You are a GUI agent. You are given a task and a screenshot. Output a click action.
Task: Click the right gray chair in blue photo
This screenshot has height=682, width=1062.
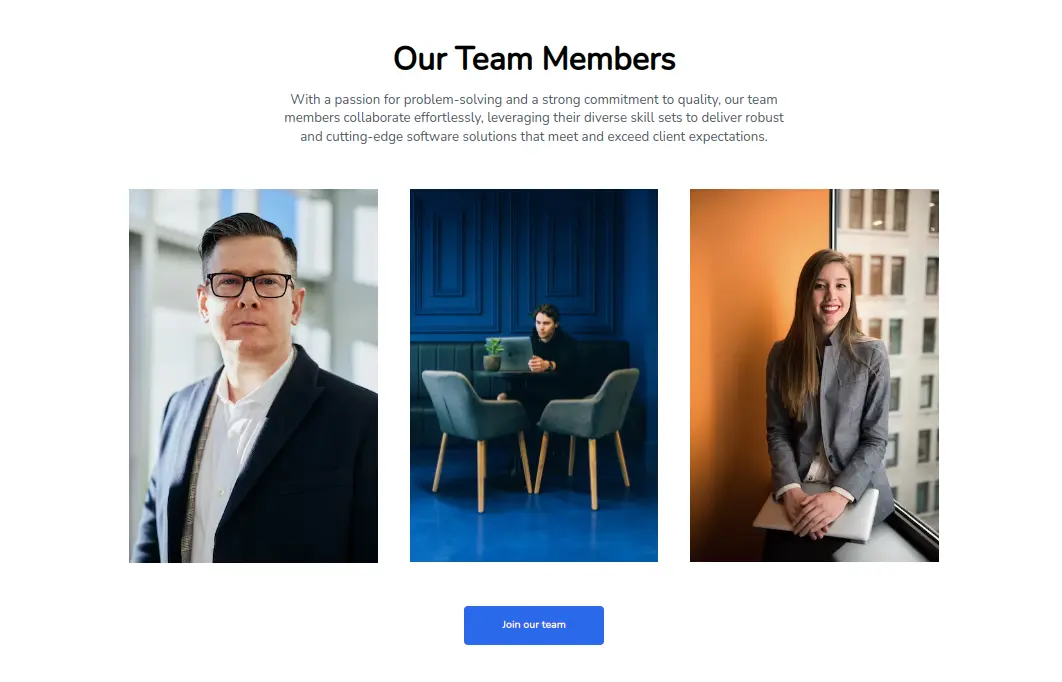(587, 433)
